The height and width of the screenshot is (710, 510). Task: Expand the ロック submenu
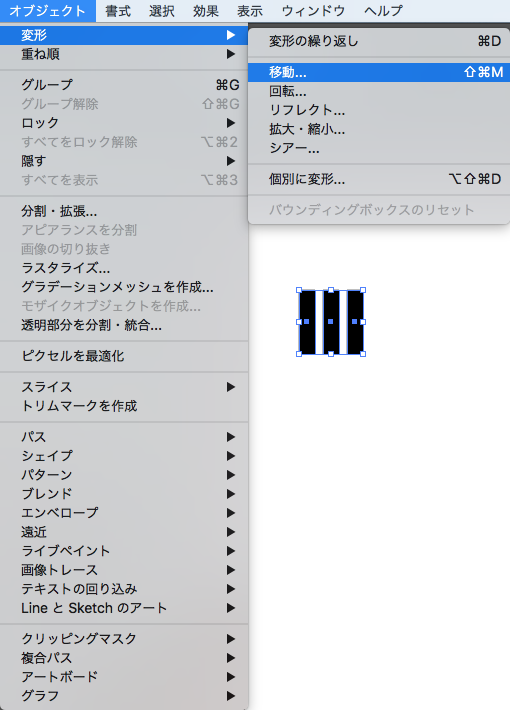(x=124, y=123)
